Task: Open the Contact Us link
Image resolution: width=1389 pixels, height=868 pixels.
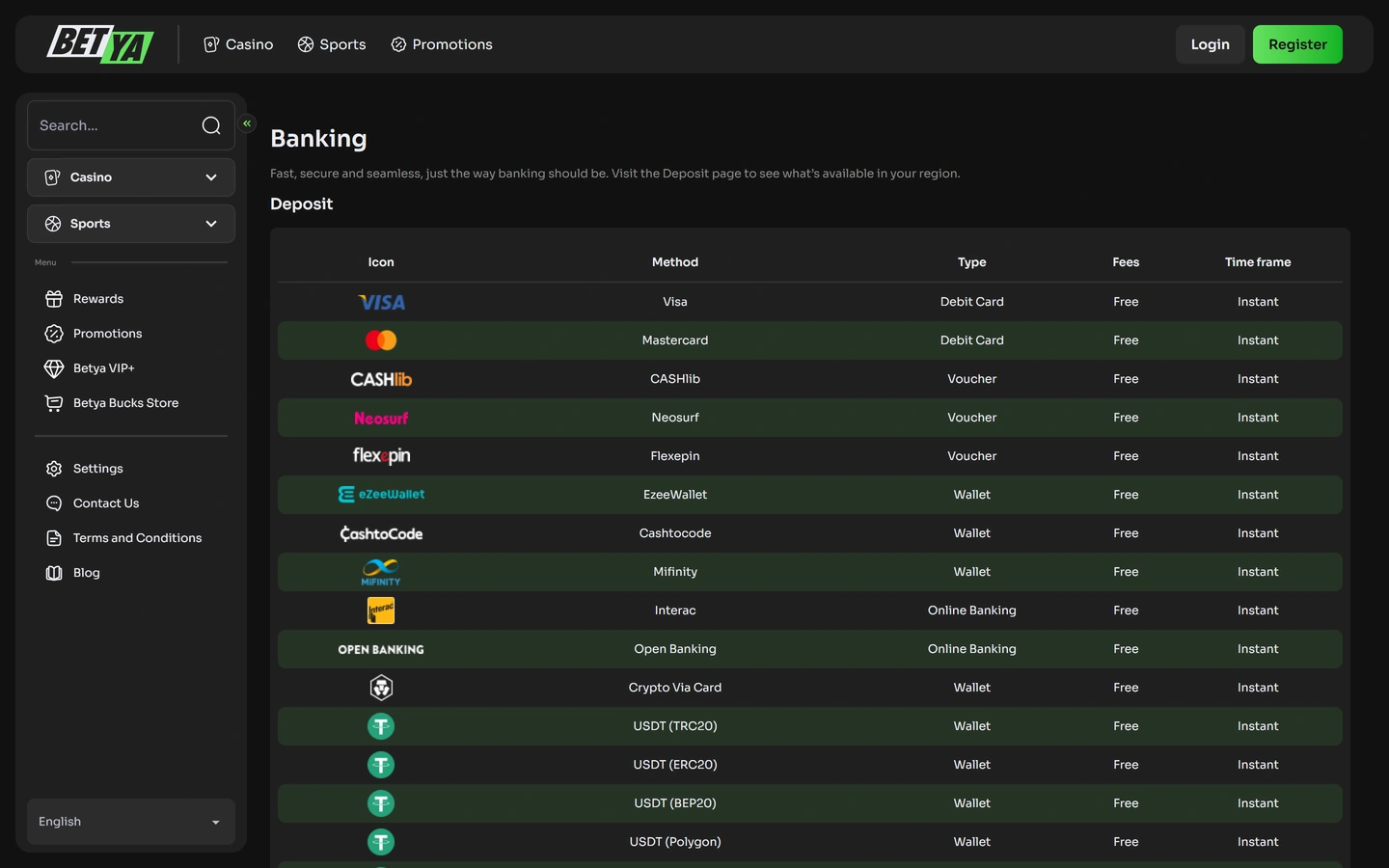Action: (x=106, y=503)
